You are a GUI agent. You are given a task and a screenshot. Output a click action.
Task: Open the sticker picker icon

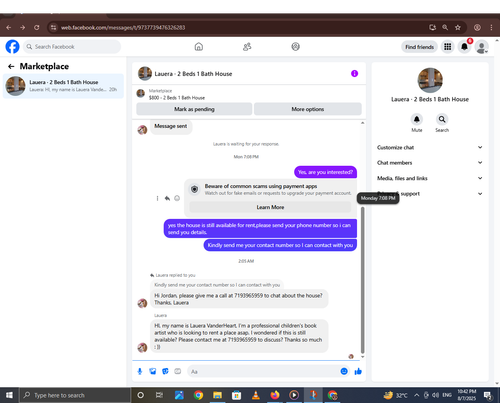click(x=165, y=371)
